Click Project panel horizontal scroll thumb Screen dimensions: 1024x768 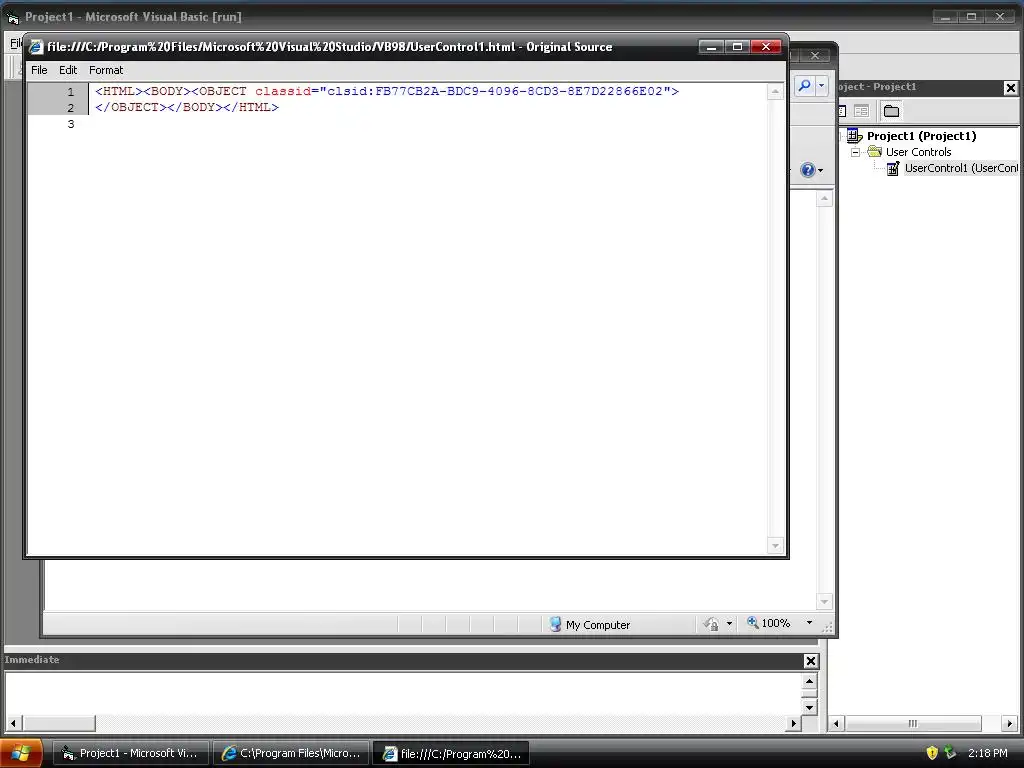click(x=912, y=723)
